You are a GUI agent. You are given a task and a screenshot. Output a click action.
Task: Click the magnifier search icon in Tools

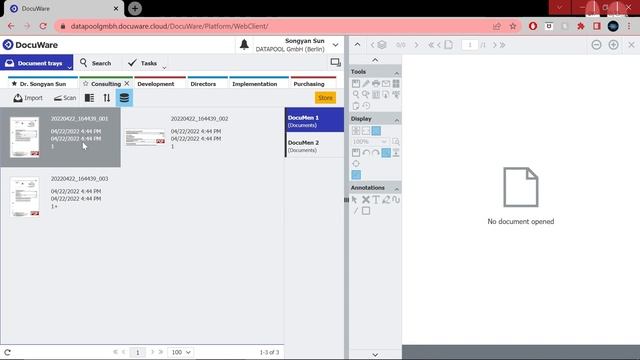(356, 94)
